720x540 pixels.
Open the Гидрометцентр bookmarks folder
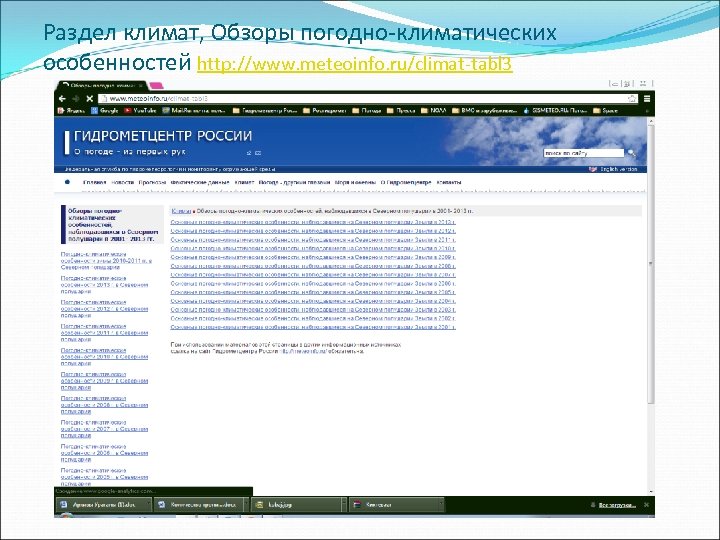[265, 111]
